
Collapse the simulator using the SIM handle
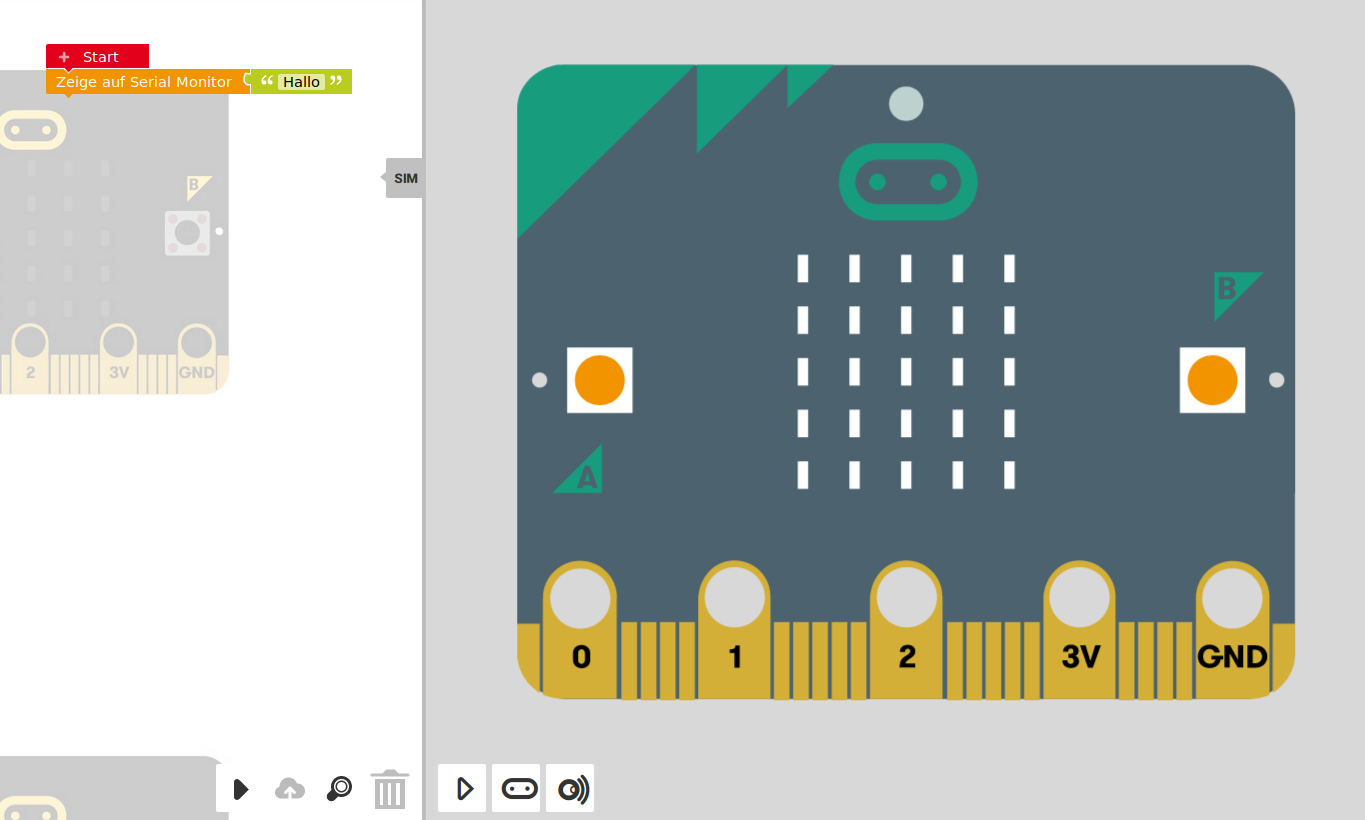404,177
